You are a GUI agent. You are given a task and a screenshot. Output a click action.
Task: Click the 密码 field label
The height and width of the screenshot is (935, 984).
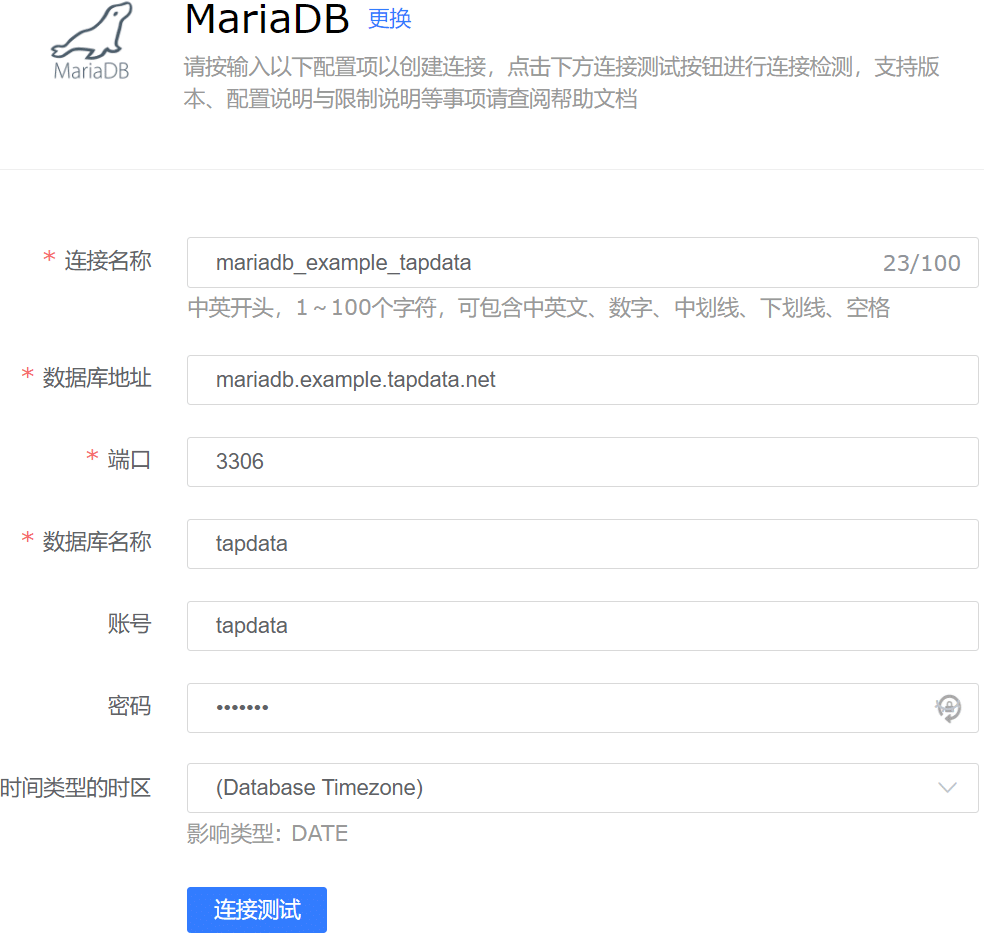(129, 706)
